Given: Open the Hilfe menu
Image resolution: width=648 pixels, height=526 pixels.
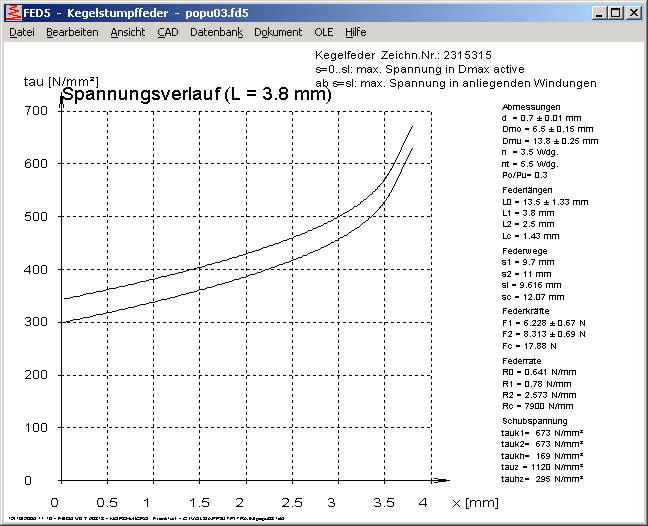Looking at the screenshot, I should tap(356, 32).
